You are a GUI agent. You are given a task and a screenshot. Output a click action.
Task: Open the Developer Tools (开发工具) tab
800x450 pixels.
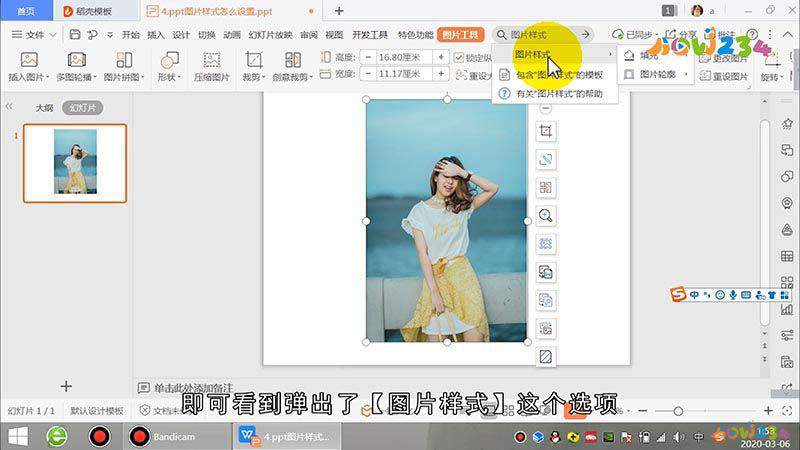(369, 35)
